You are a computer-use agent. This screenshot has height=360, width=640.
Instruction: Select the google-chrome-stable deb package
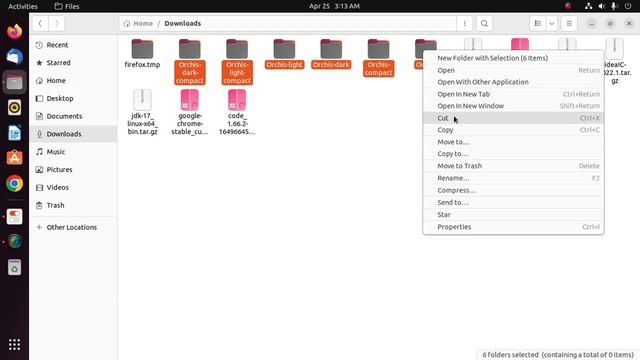(190, 112)
